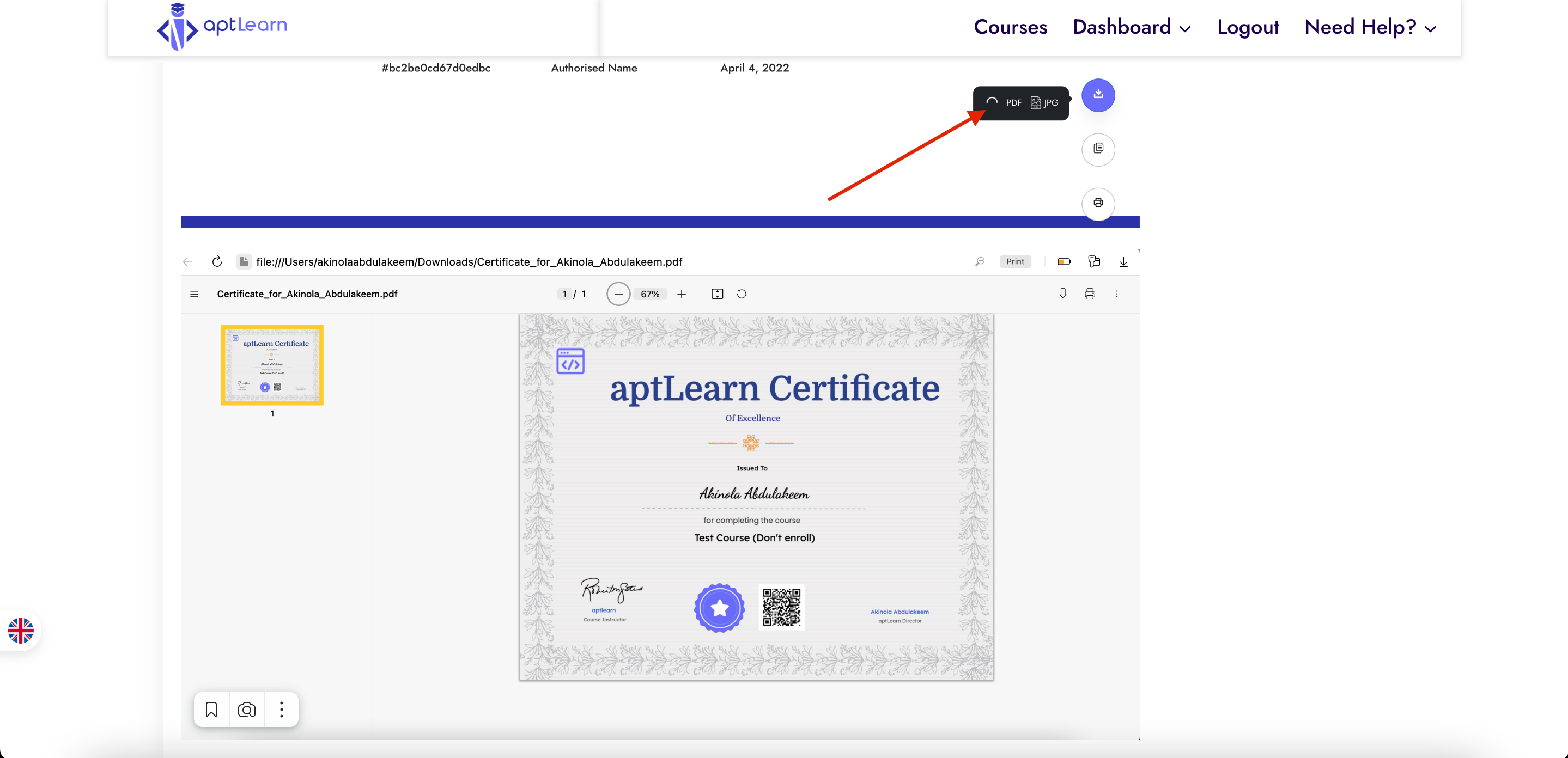The height and width of the screenshot is (758, 1568).
Task: Click the copy certificate round button
Action: click(1098, 149)
